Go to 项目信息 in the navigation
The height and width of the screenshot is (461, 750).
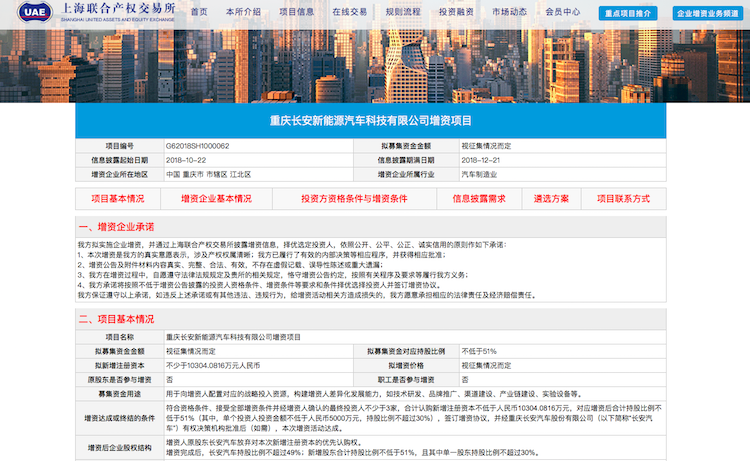[x=297, y=12]
